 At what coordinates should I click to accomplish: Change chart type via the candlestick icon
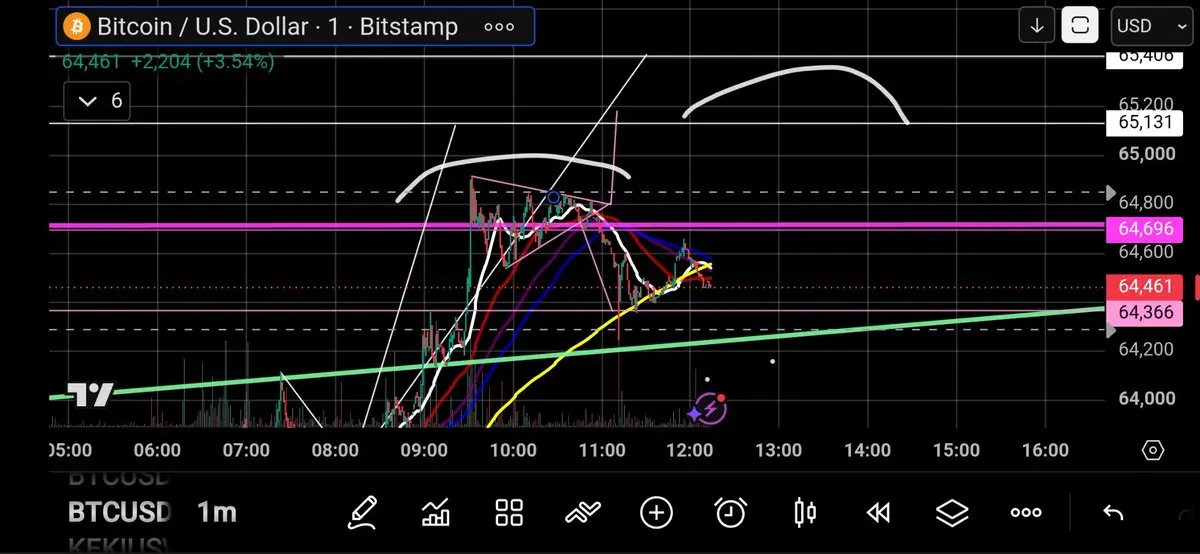(804, 513)
